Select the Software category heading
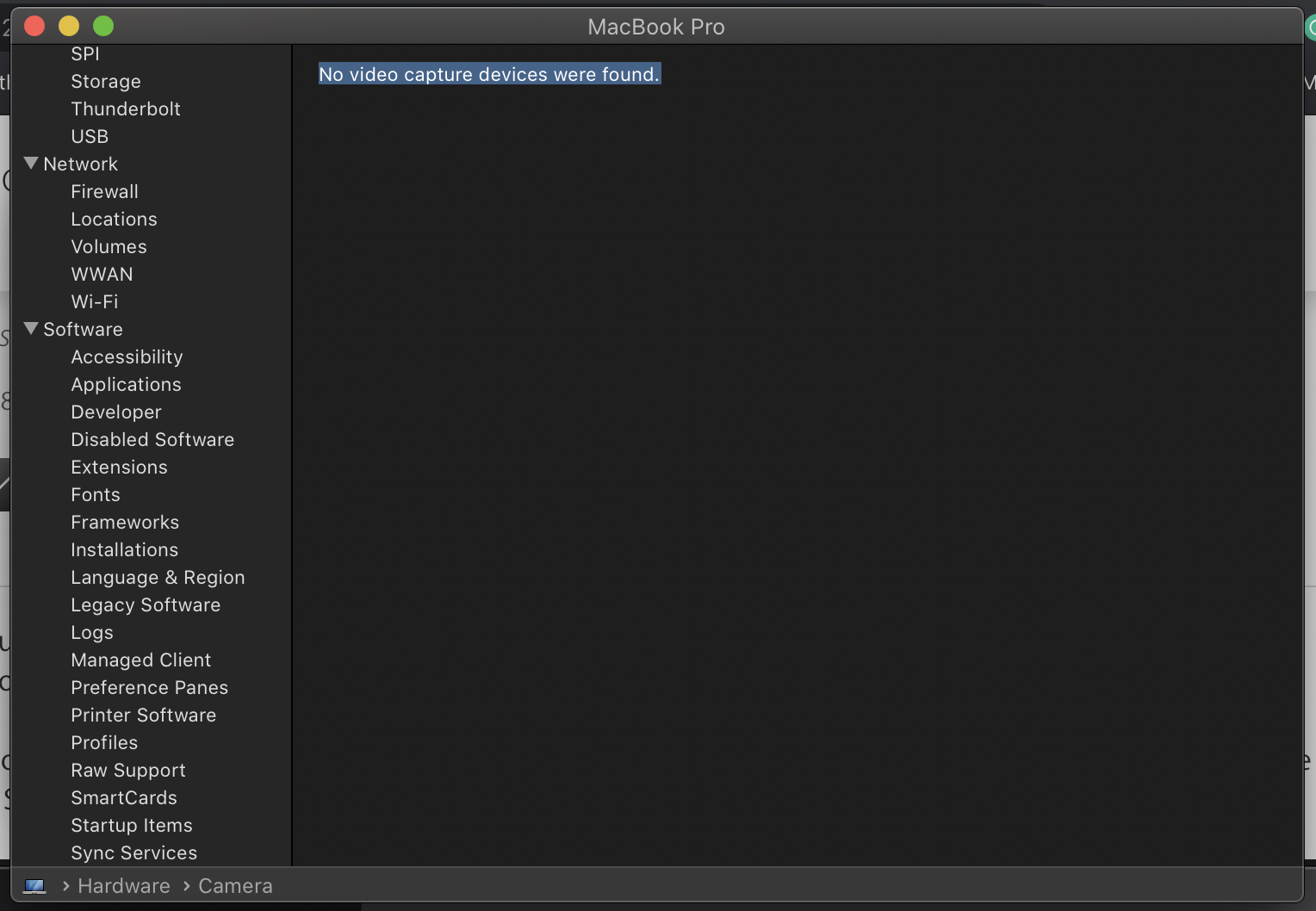Image resolution: width=1316 pixels, height=911 pixels. [x=83, y=329]
